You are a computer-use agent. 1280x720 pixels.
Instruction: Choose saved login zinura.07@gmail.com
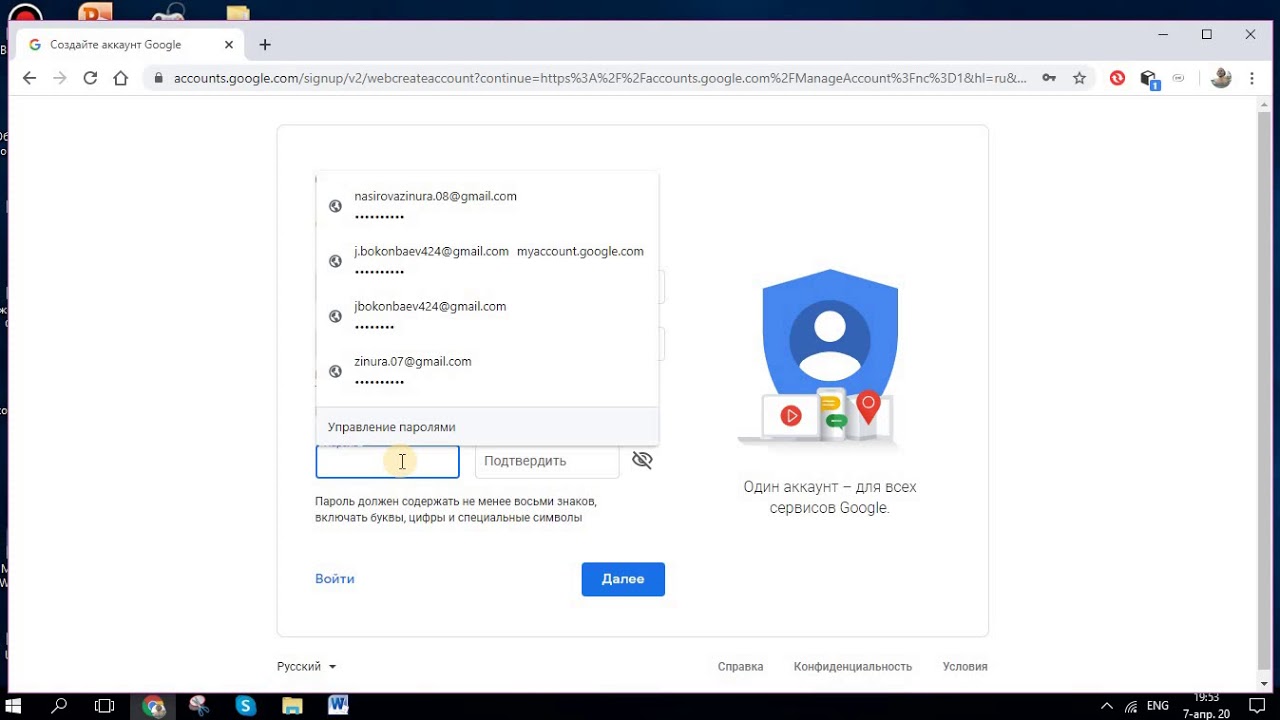[x=487, y=371]
